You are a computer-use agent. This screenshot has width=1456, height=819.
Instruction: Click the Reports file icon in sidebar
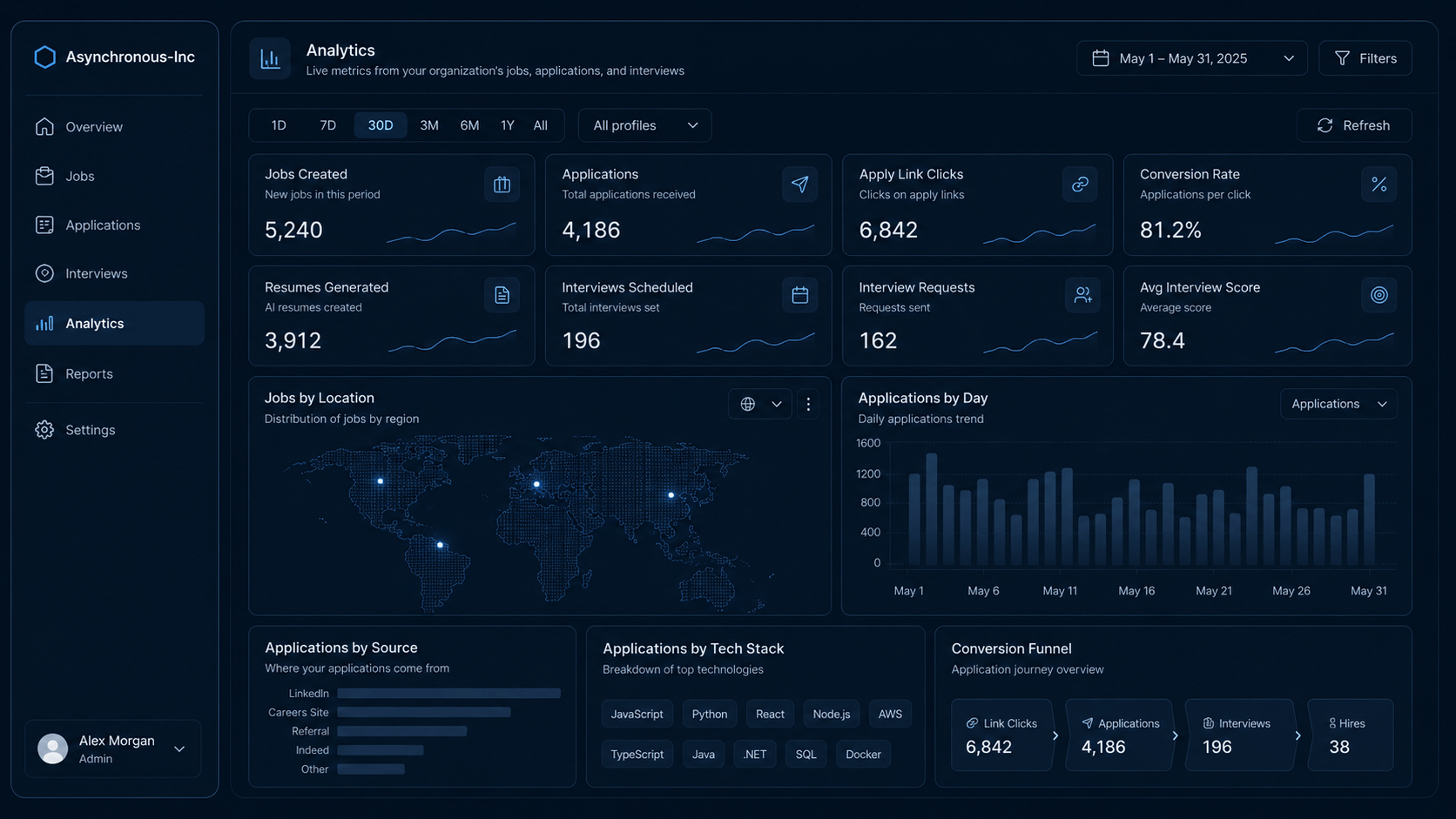click(44, 373)
